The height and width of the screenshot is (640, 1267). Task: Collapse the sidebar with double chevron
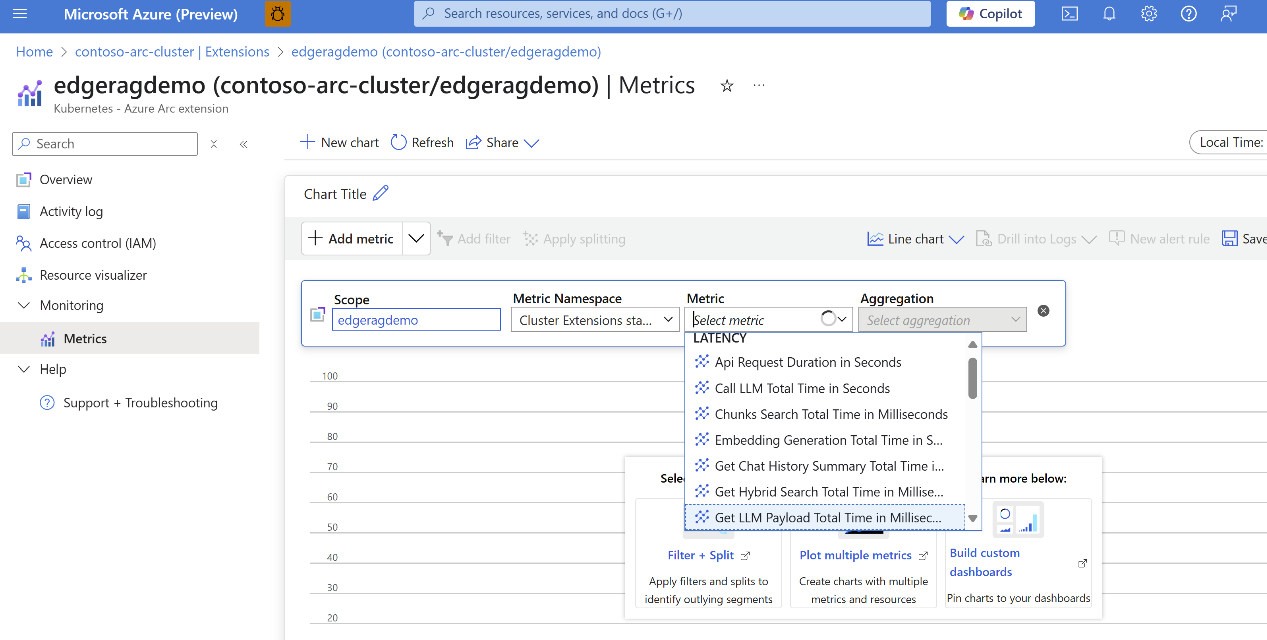pyautogui.click(x=243, y=144)
